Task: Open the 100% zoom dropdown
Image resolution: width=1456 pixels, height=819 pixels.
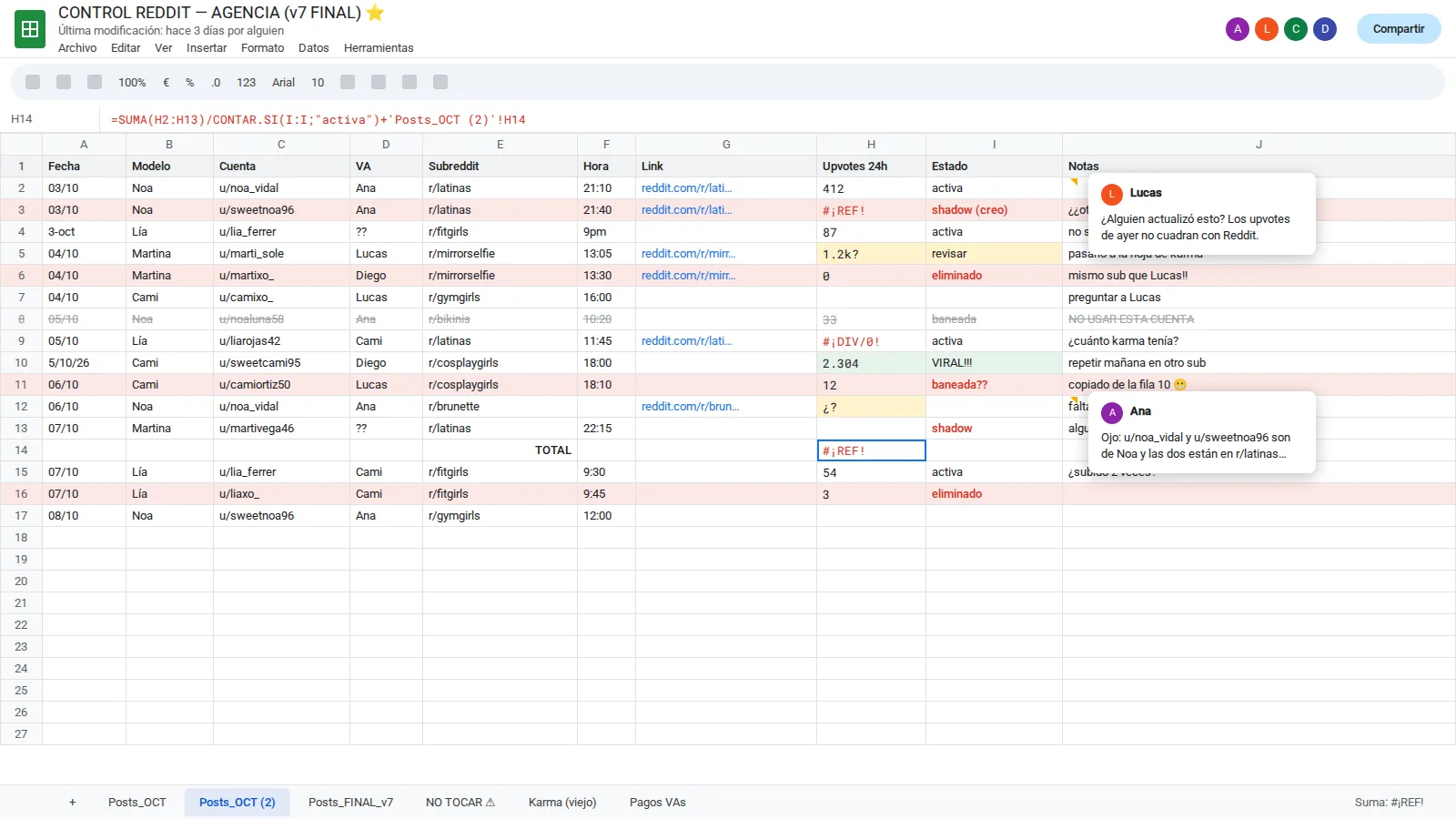Action: [132, 82]
